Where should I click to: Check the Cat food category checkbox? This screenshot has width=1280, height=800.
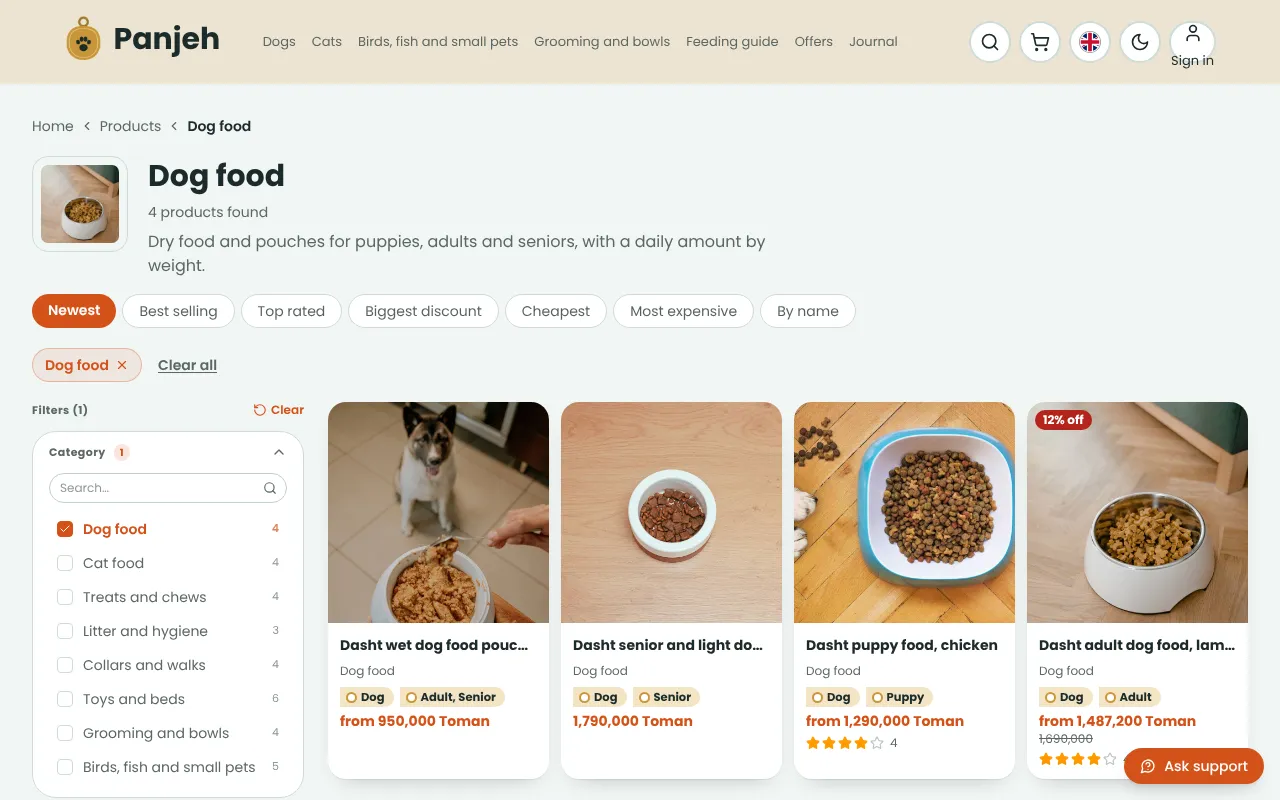point(65,563)
